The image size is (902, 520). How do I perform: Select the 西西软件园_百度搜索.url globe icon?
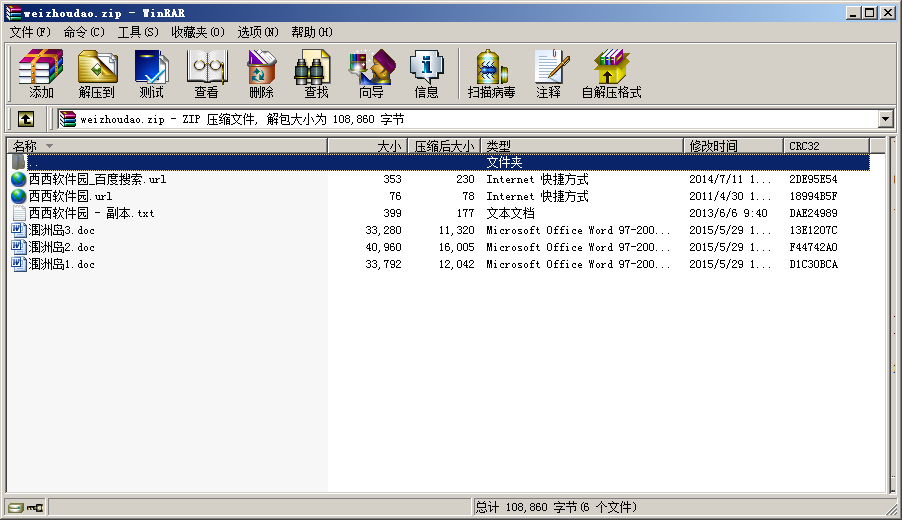pyautogui.click(x=18, y=179)
